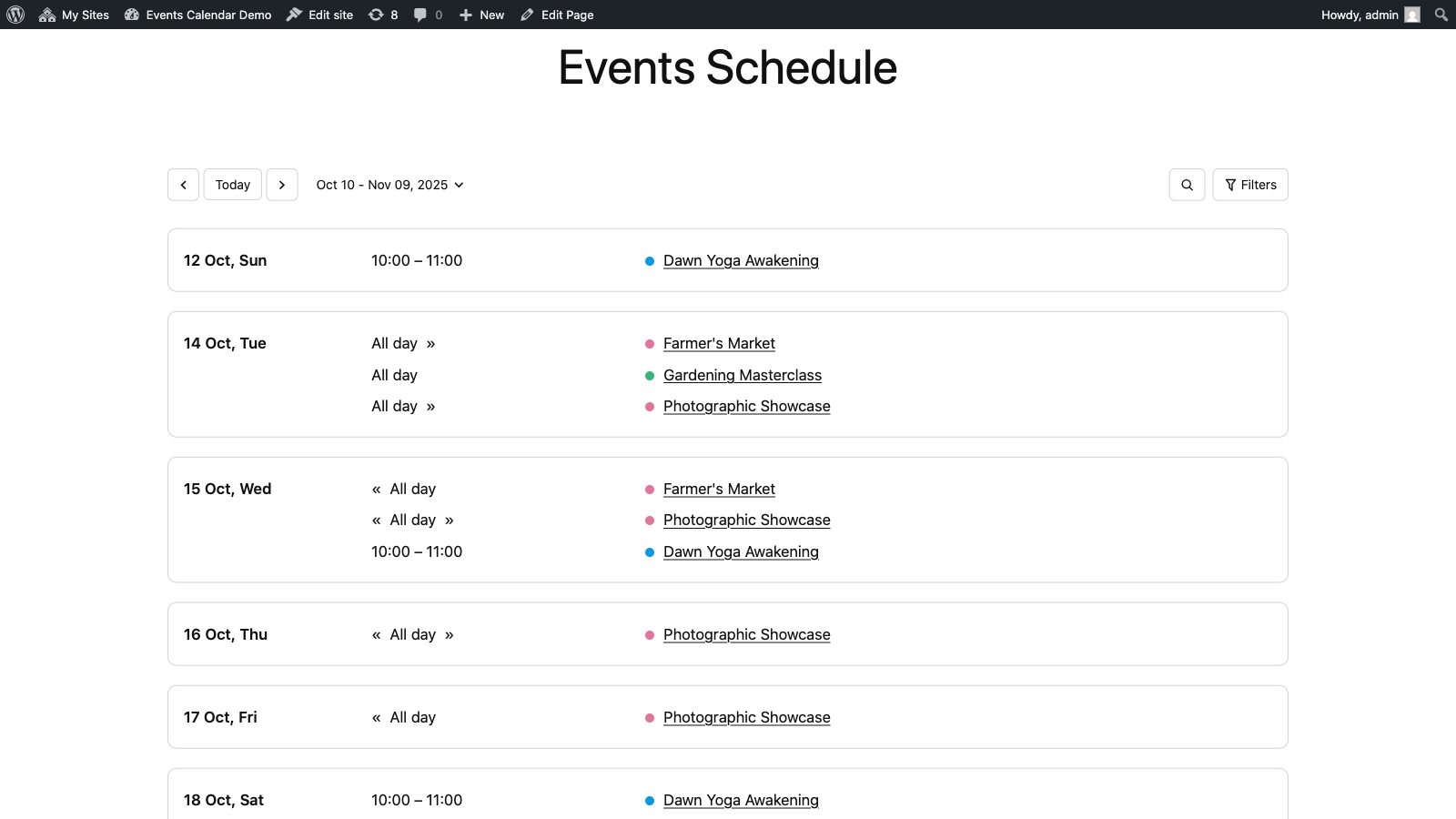Expand the New content menu

482,15
